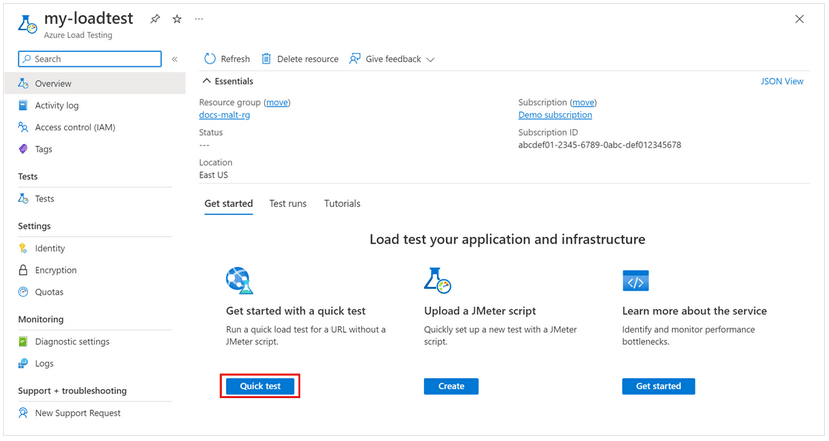This screenshot has height=441, width=829.
Task: Click the Get started button
Action: (x=658, y=387)
